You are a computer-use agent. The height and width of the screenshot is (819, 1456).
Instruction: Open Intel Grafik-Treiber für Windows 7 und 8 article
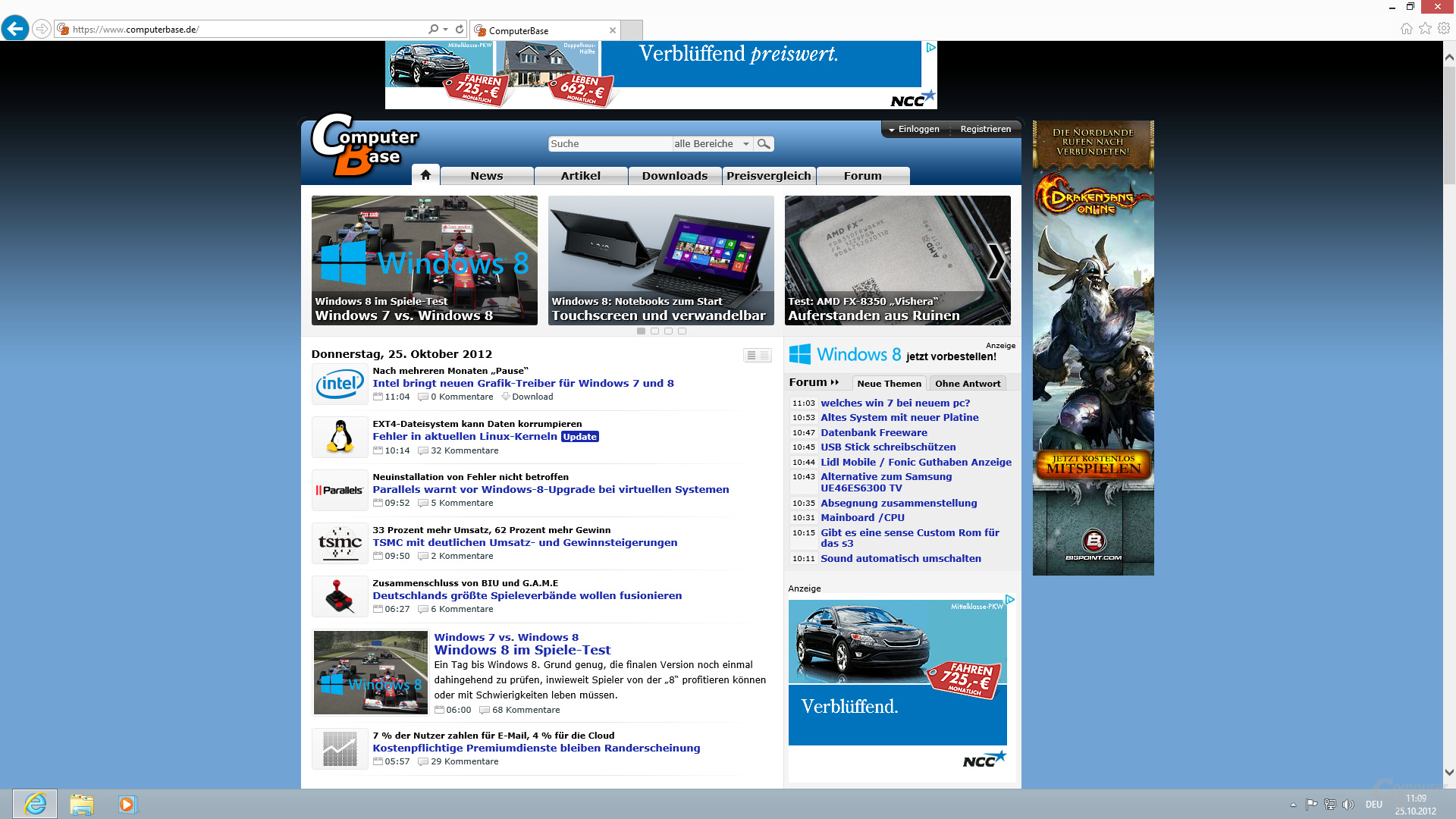click(x=523, y=384)
